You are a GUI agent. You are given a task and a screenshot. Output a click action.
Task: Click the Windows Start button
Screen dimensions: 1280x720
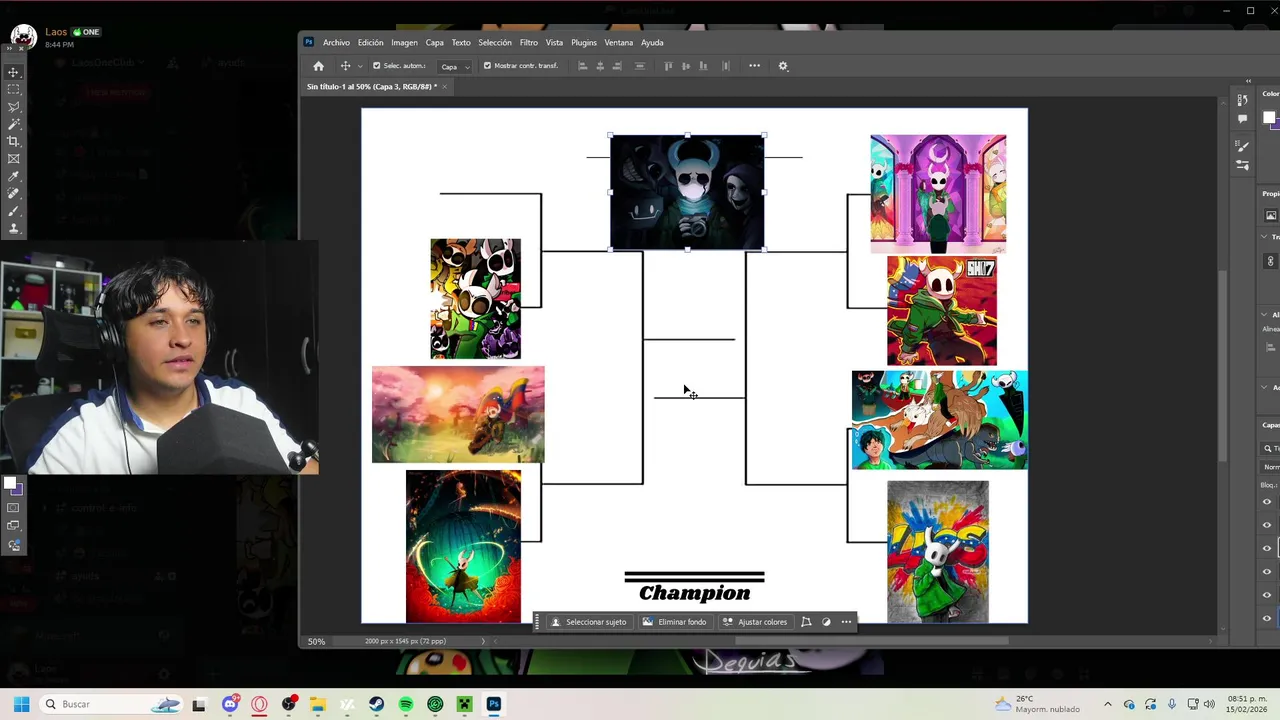tap(21, 704)
